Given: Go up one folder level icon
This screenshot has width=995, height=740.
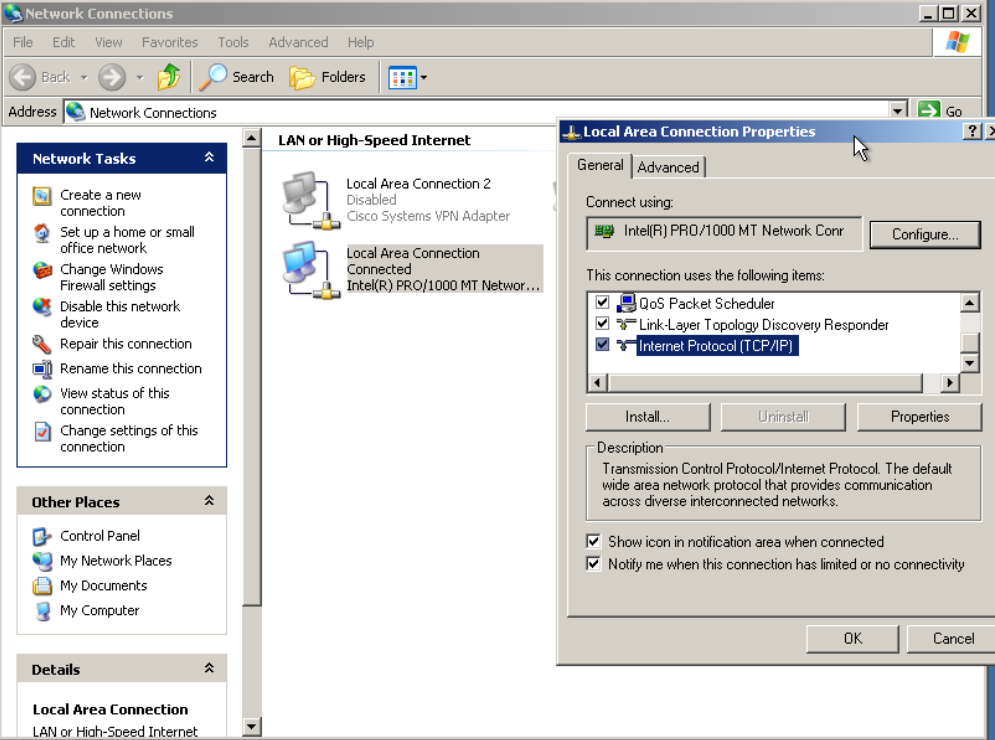Looking at the screenshot, I should (169, 77).
